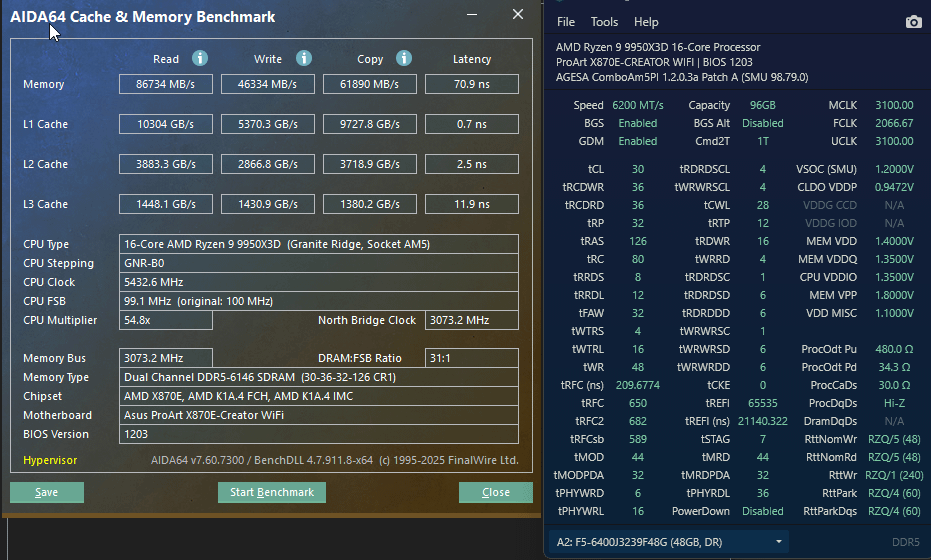
Task: Click Speed value 6200 MT/s
Action: (638, 105)
